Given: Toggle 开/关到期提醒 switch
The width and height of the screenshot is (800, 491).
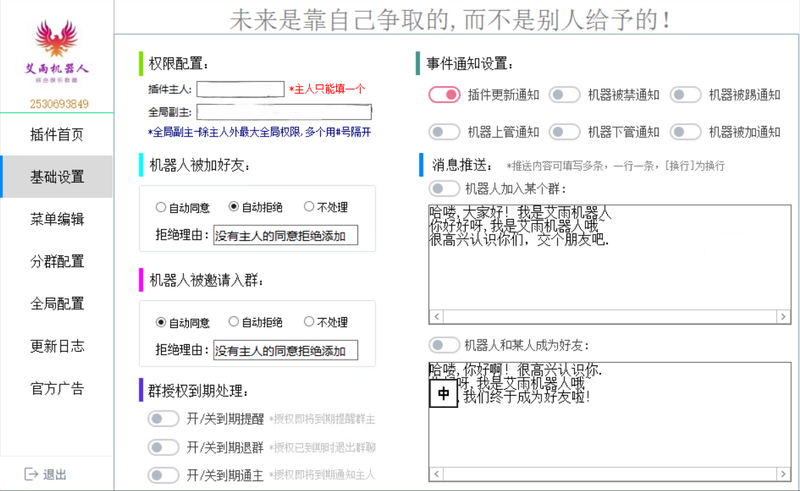Looking at the screenshot, I should click(163, 419).
